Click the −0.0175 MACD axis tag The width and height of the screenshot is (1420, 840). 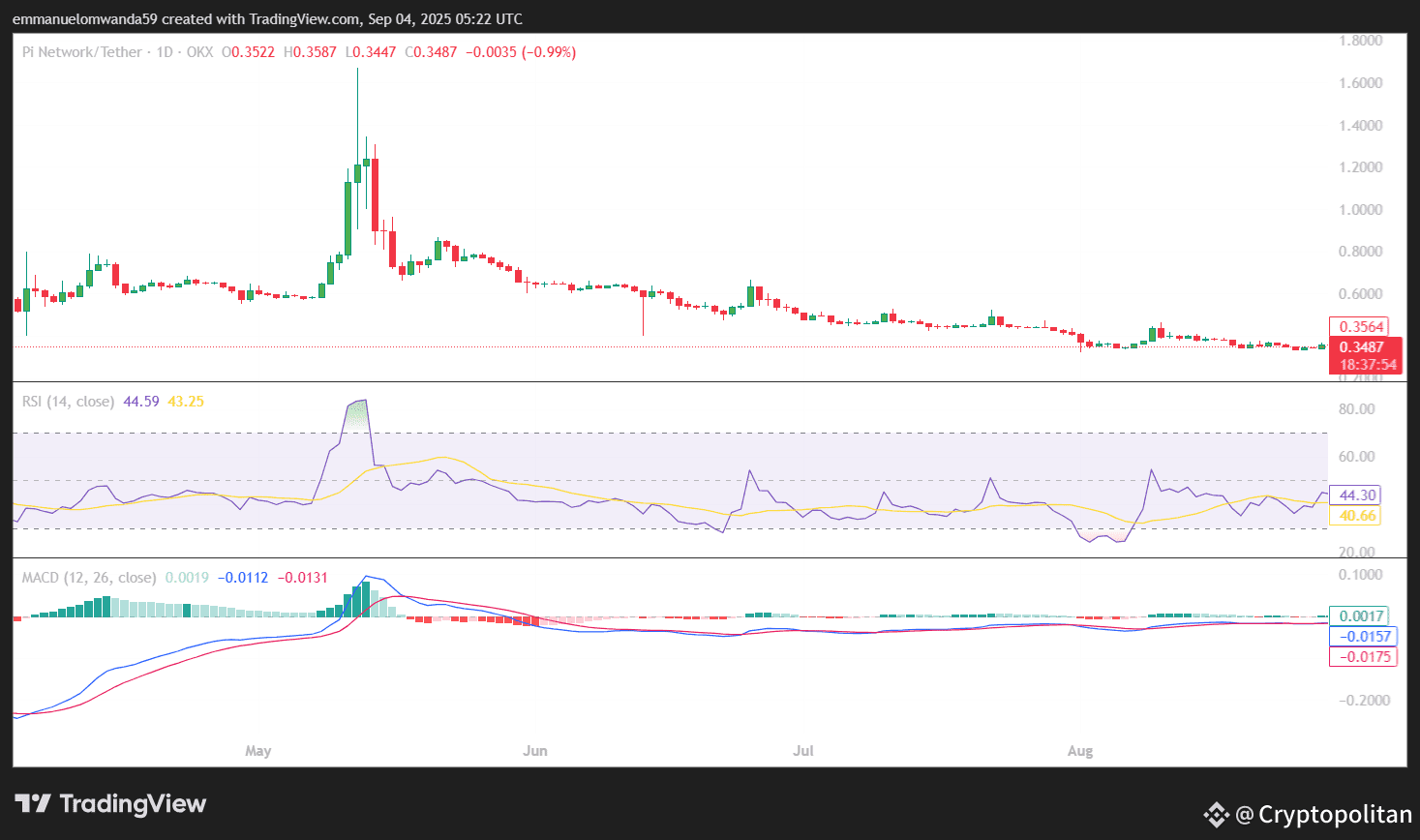1364,657
